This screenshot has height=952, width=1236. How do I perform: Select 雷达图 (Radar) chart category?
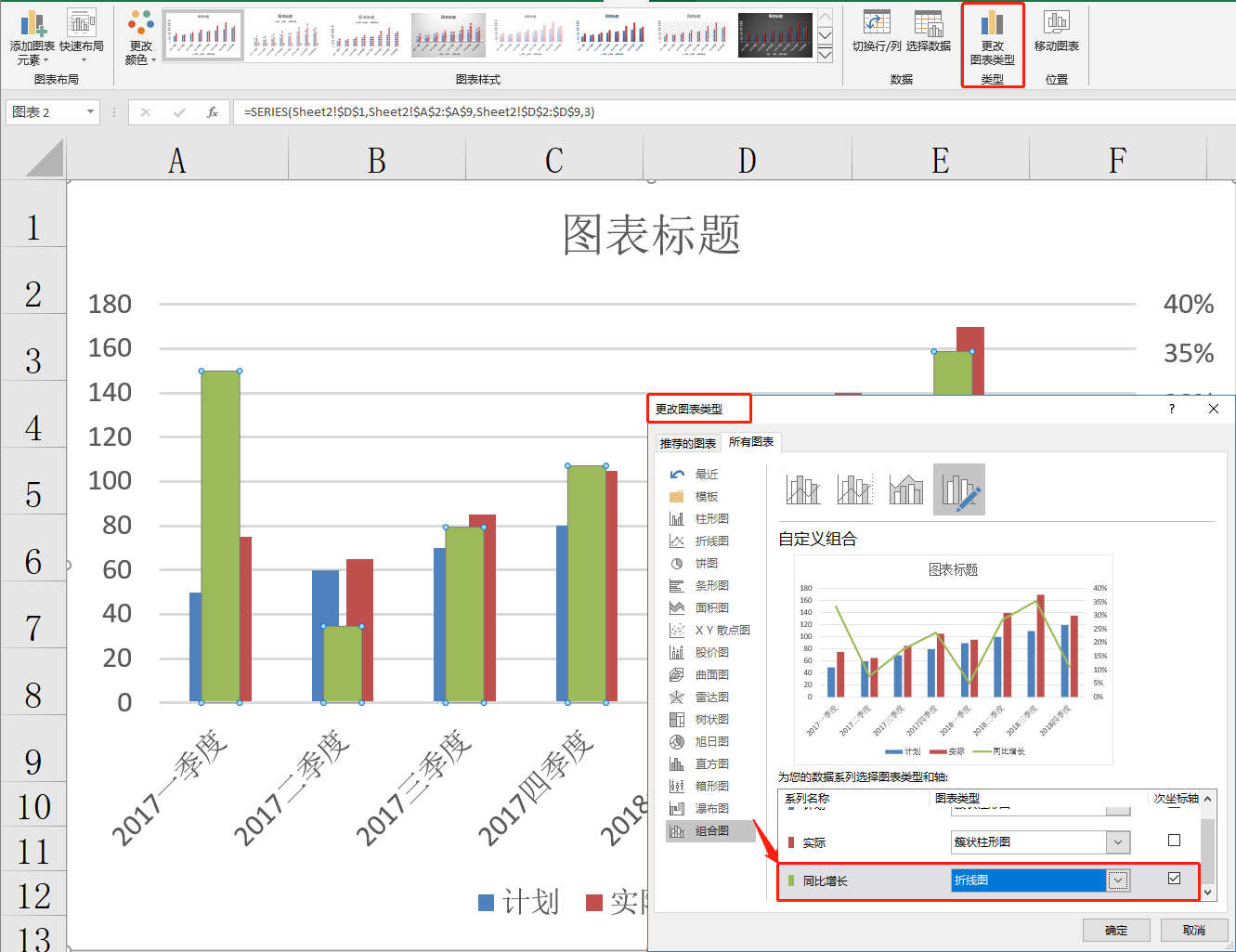coord(710,697)
